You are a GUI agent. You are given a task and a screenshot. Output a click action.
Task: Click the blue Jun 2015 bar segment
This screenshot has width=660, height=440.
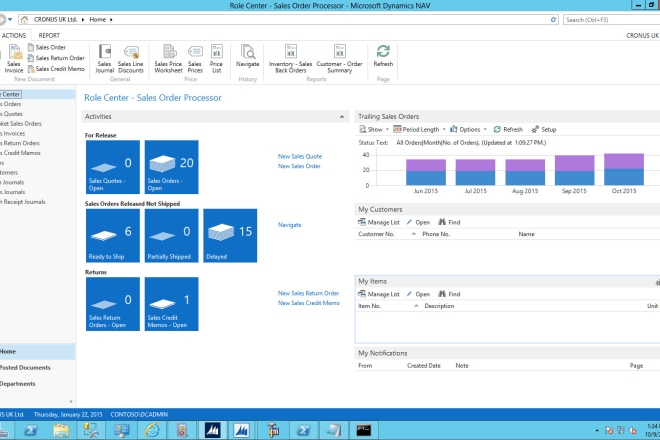tap(426, 178)
